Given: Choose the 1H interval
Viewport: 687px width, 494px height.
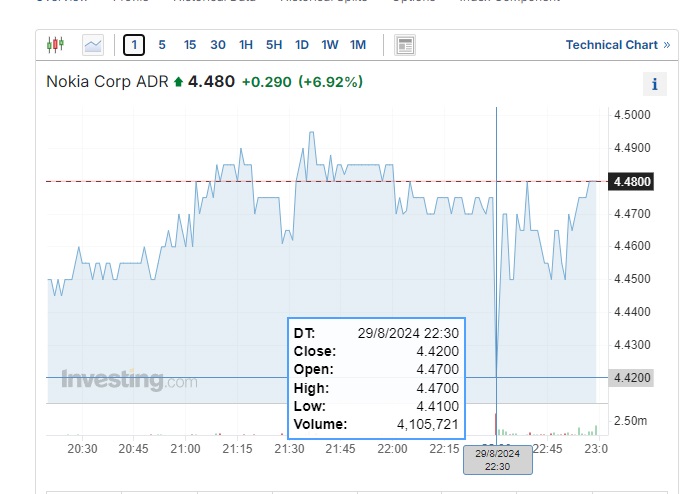Looking at the screenshot, I should 246,45.
